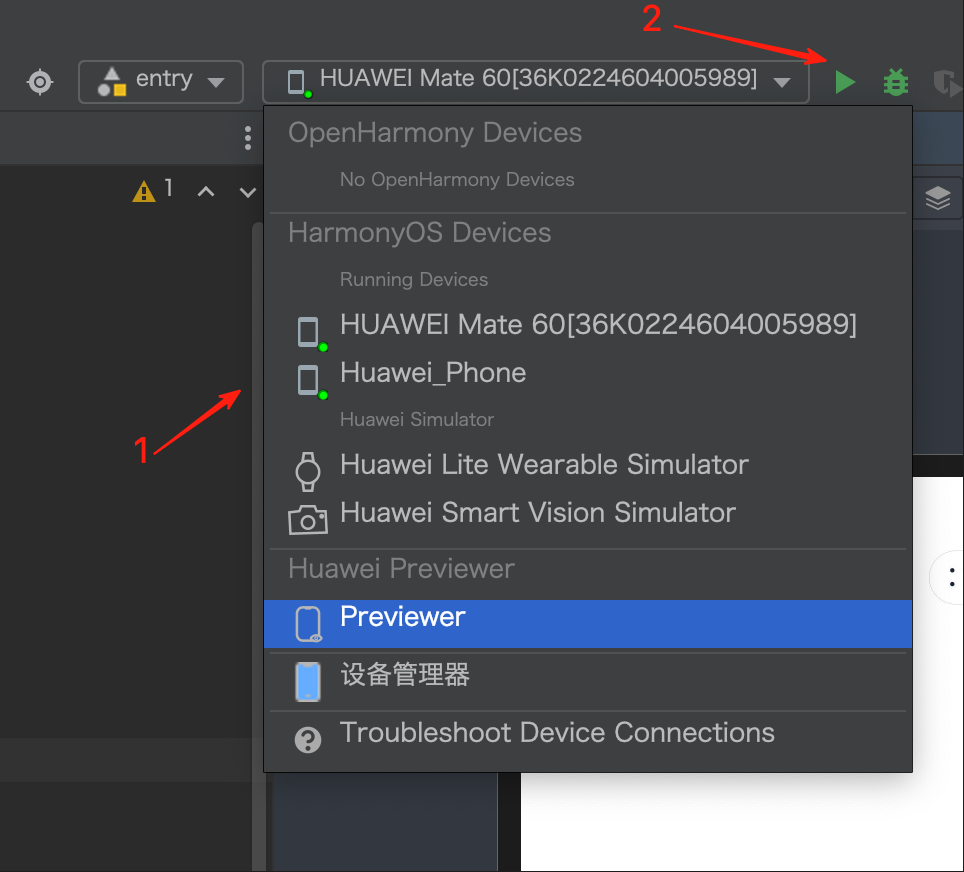Select the Huawei_Phone running device

tap(588, 373)
